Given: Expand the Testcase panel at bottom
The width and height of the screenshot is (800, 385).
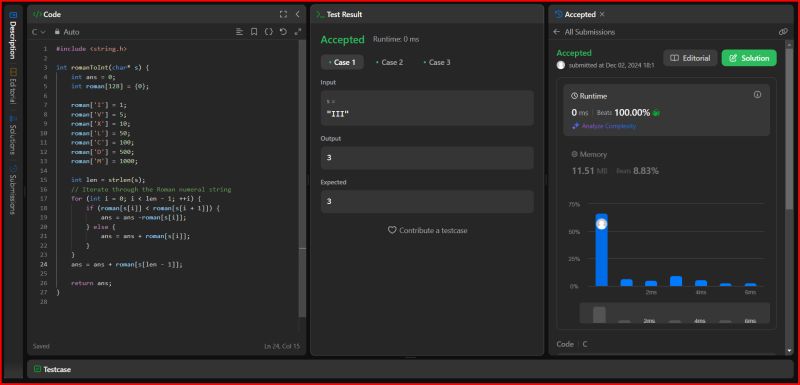Looking at the screenshot, I should pos(52,369).
